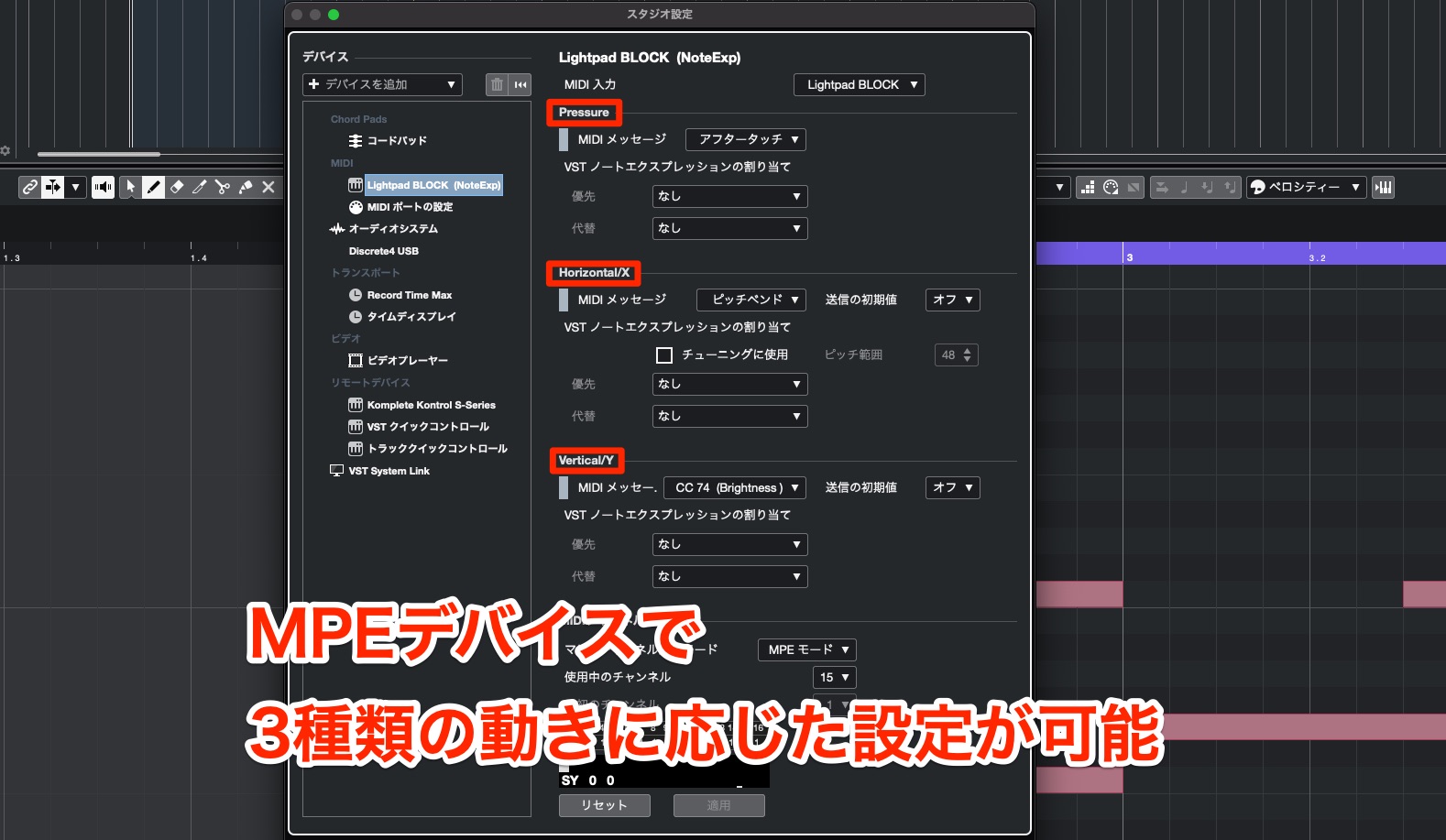Select トラッククイックコントロール item
Image resolution: width=1446 pixels, height=840 pixels.
[437, 449]
